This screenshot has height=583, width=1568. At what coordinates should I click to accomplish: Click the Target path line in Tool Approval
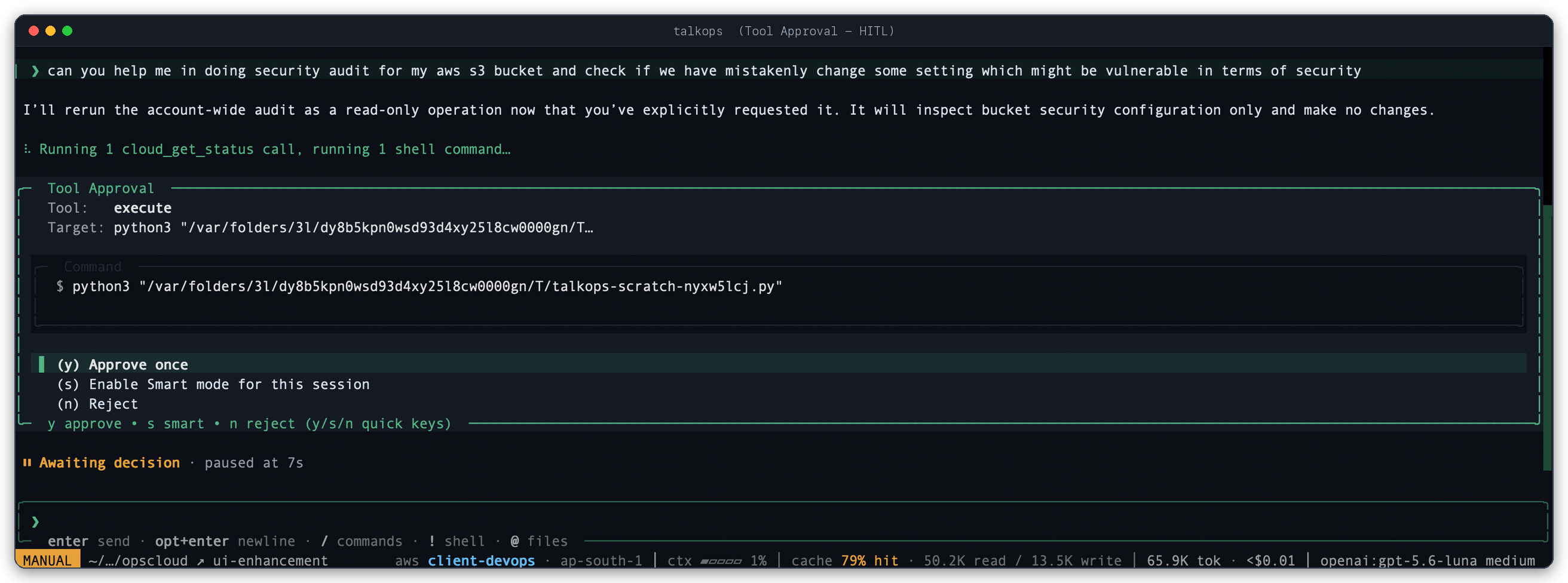tap(320, 227)
